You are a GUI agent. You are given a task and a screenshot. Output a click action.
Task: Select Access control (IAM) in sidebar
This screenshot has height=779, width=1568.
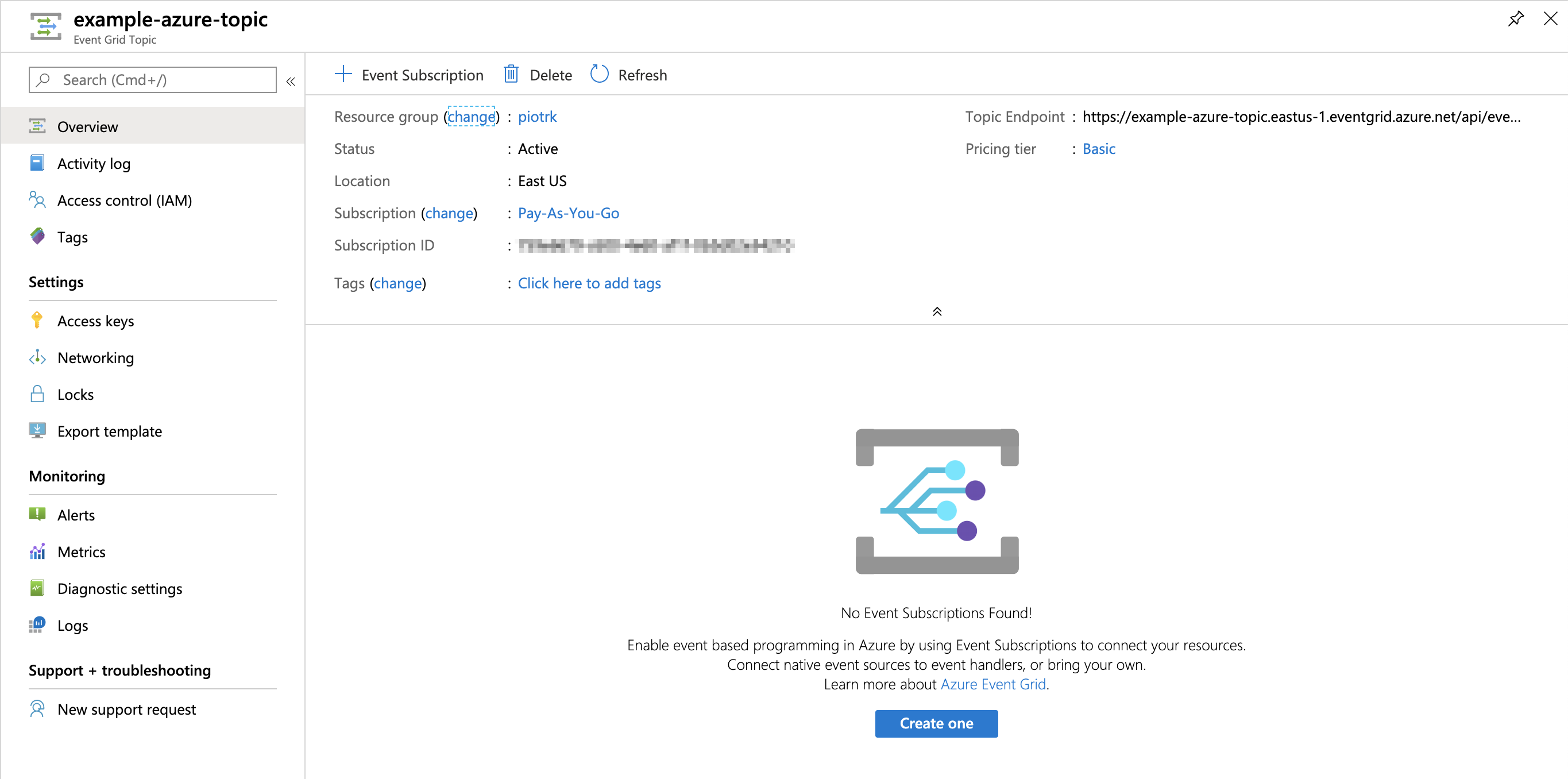coord(124,200)
